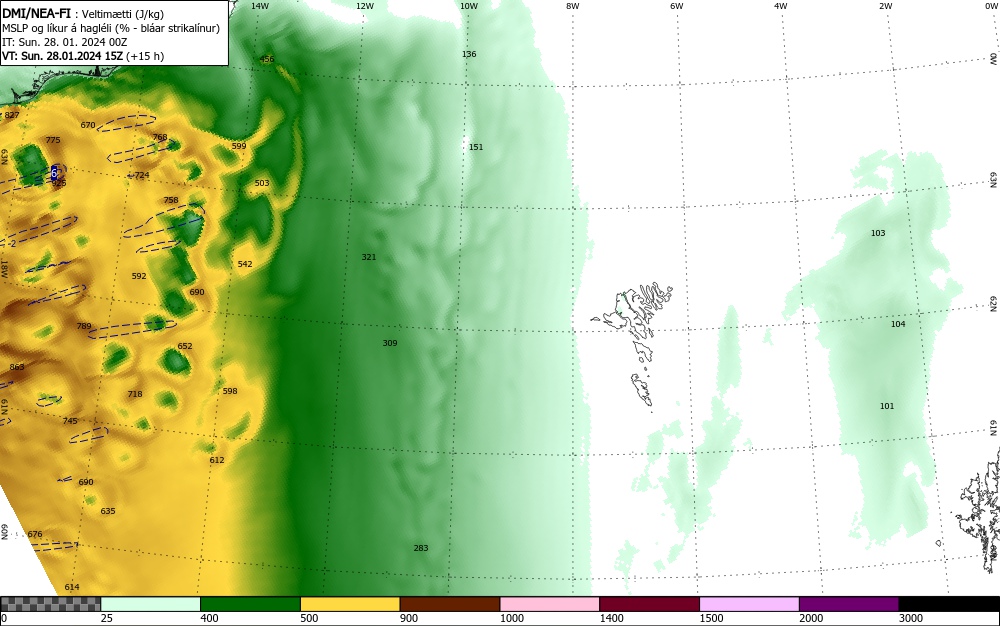Click the legend scale number 1400
The height and width of the screenshot is (626, 1000).
click(x=611, y=618)
